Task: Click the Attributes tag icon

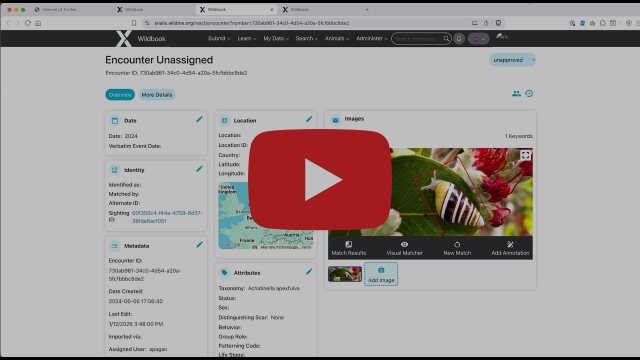Action: pos(224,273)
